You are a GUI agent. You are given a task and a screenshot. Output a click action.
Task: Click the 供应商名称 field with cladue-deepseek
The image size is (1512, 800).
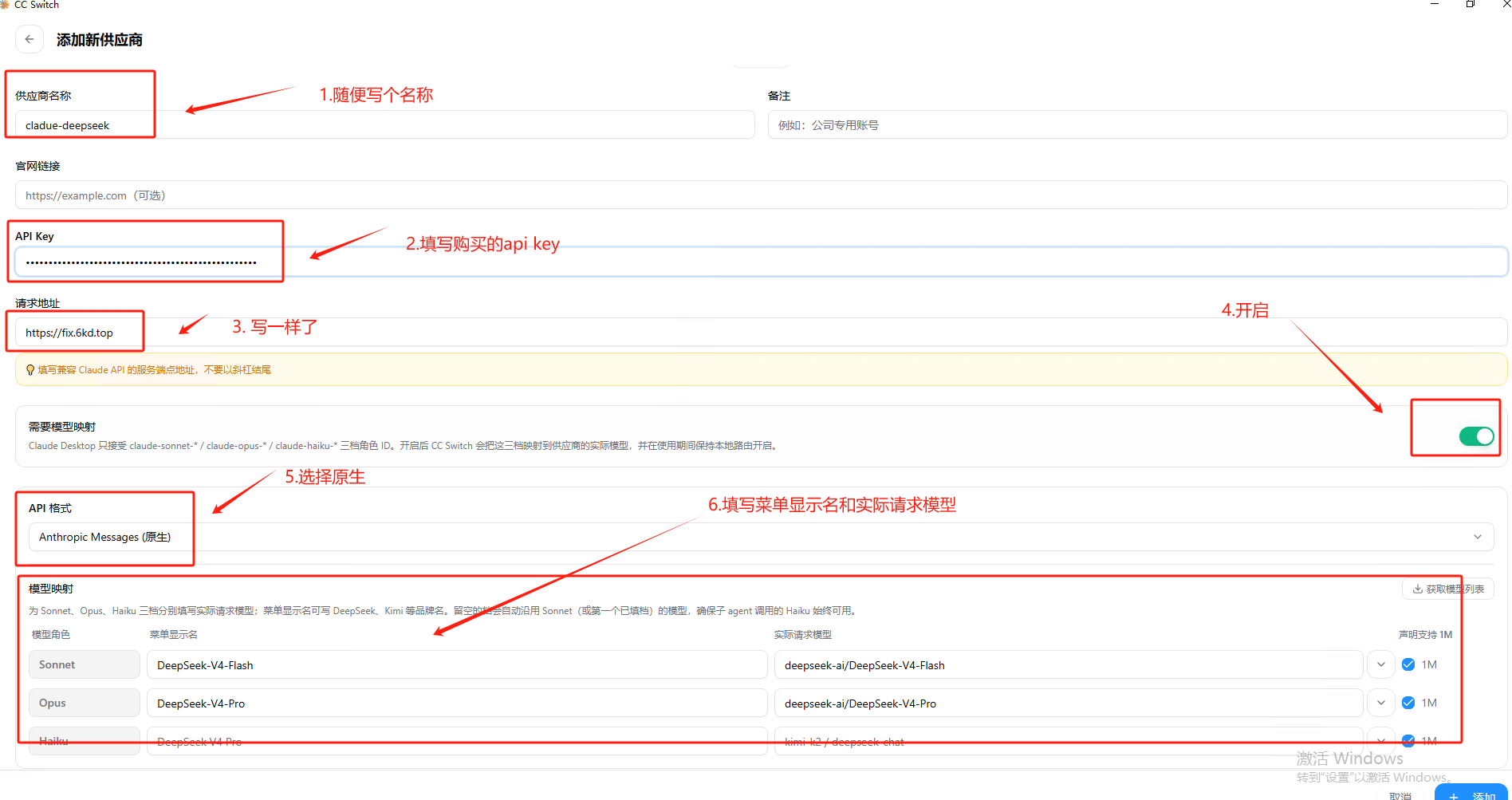(384, 125)
